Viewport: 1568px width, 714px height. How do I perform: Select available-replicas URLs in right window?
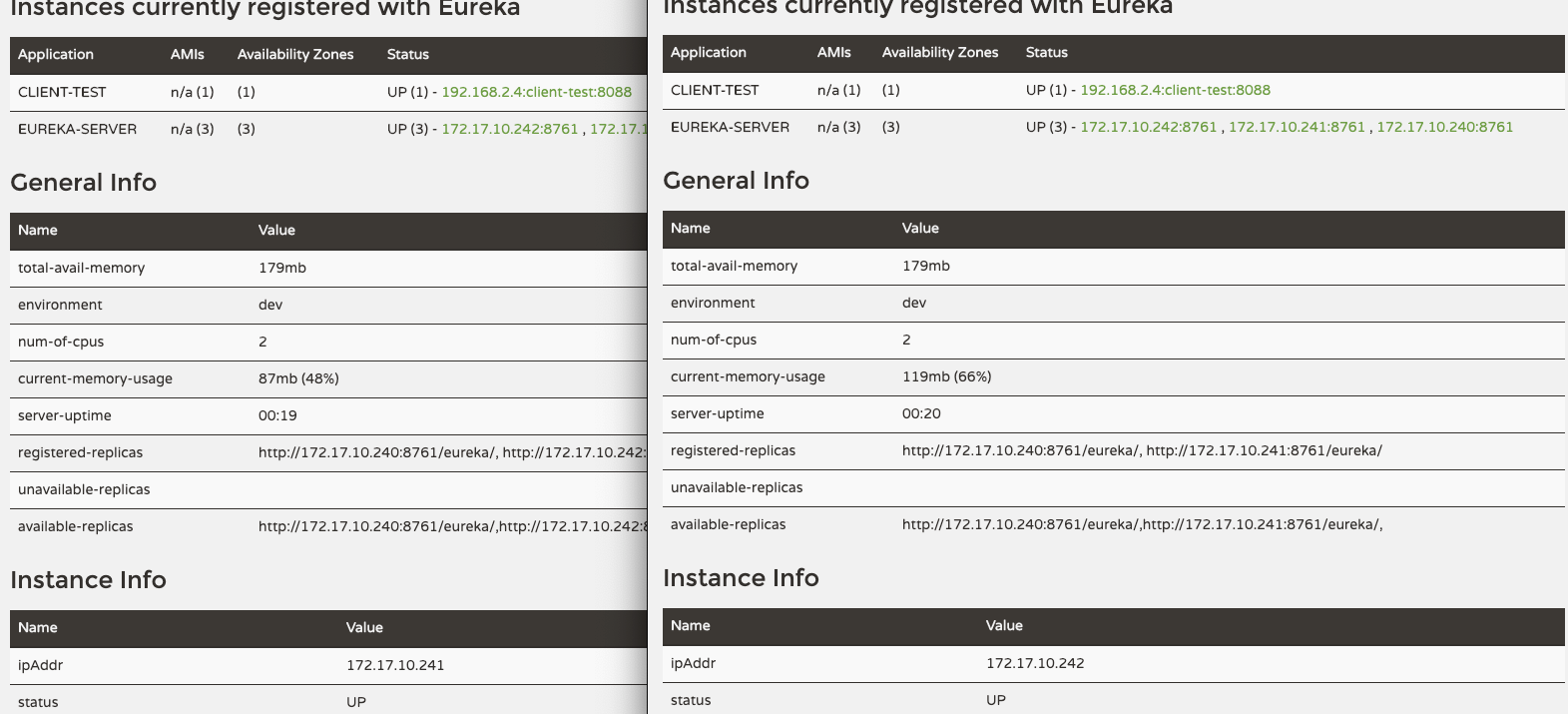[x=1143, y=524]
